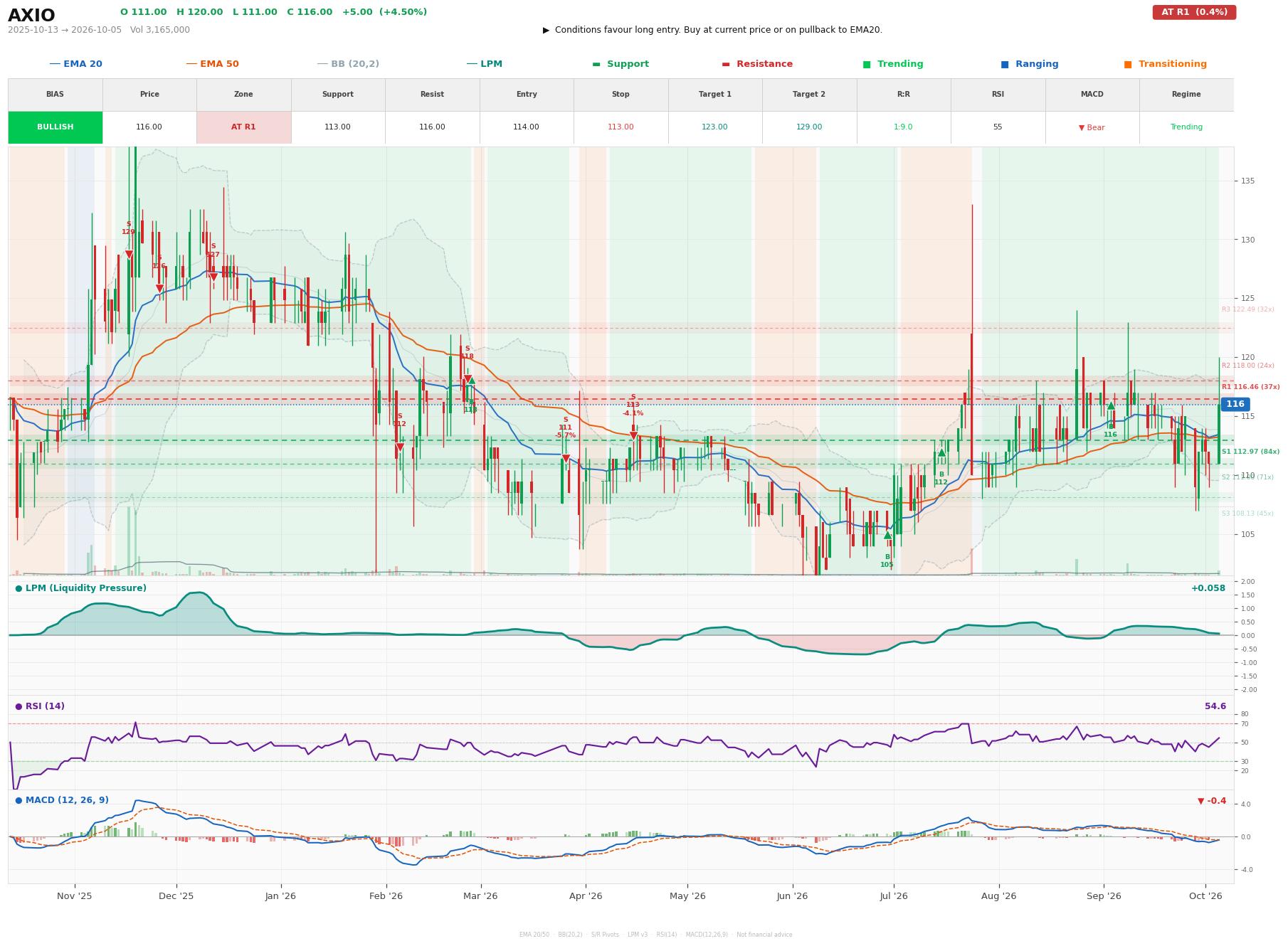The image size is (1288, 946).
Task: Toggle the EMA 20 legend entry
Action: tap(75, 64)
